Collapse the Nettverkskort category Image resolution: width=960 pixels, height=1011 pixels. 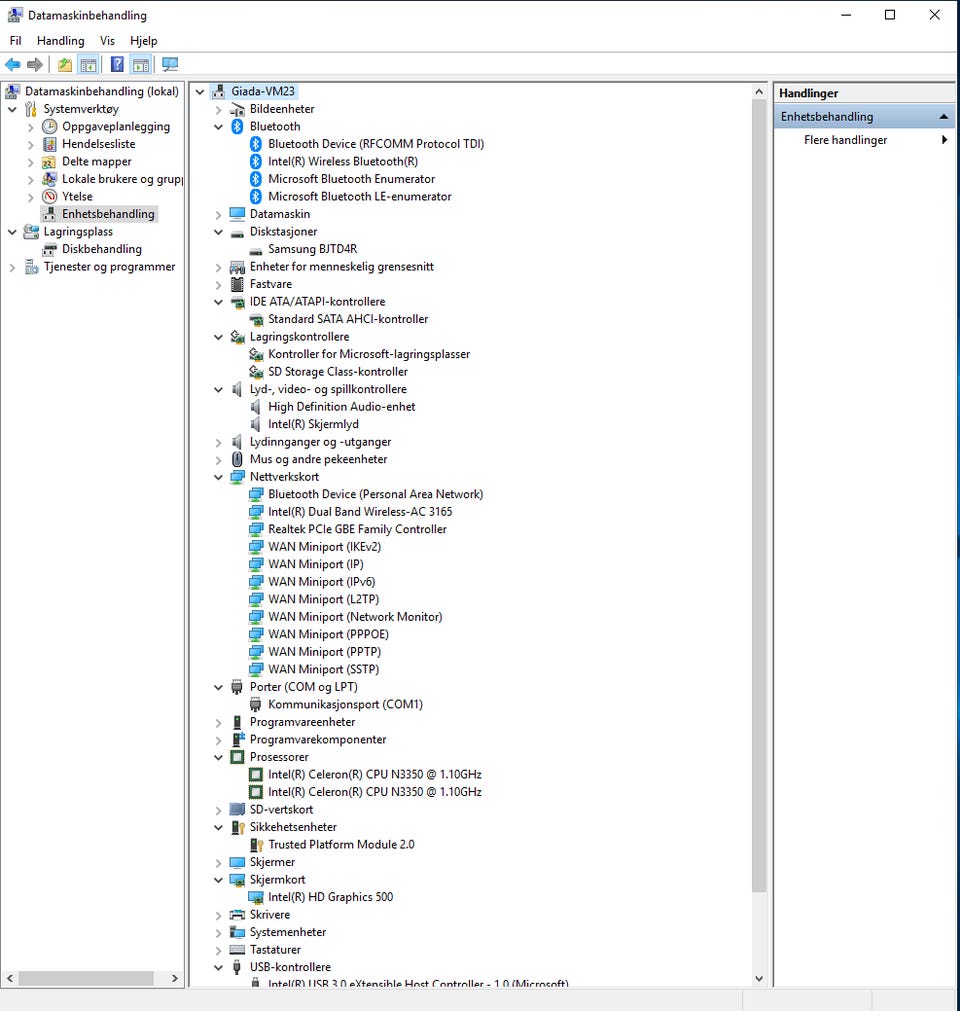coord(219,477)
